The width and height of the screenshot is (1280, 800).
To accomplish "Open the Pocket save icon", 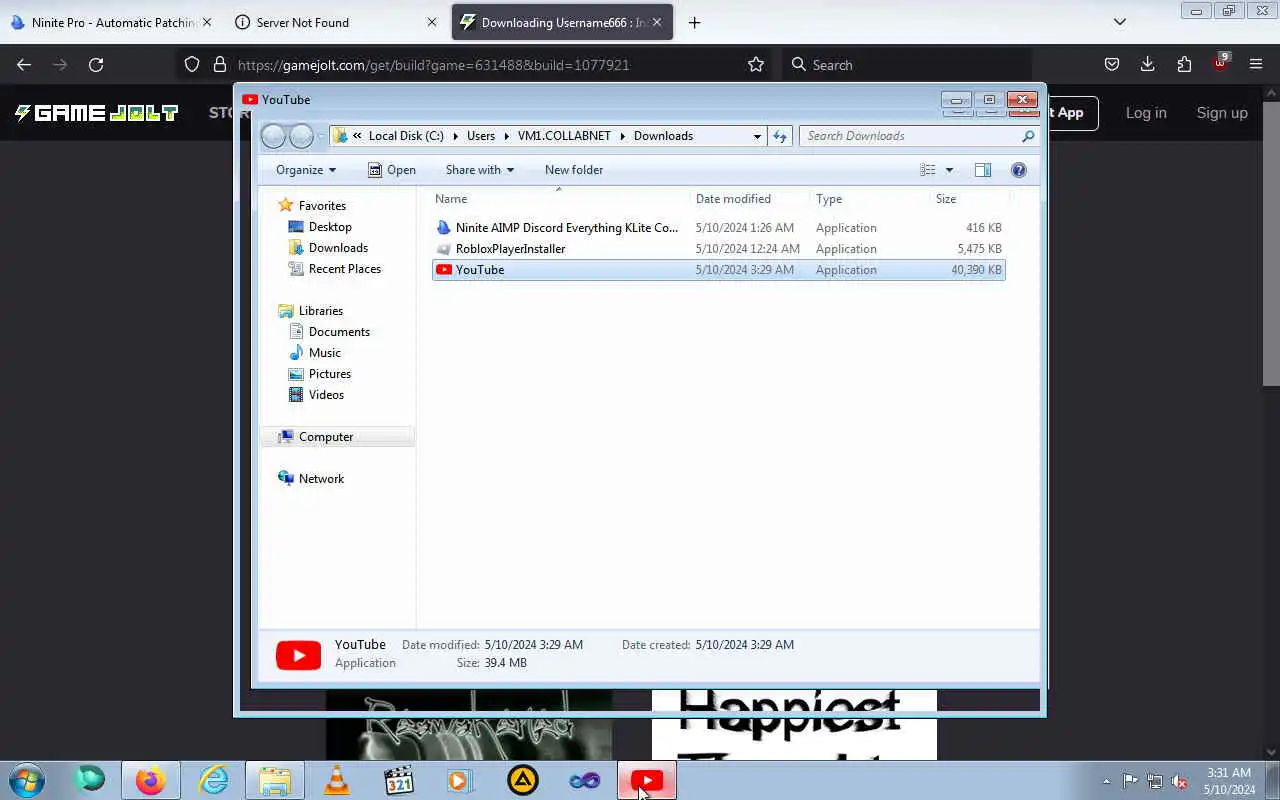I will pos(1112,64).
